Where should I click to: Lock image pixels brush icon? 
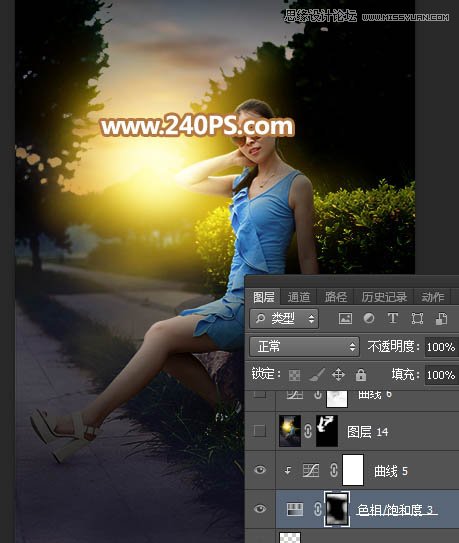317,375
